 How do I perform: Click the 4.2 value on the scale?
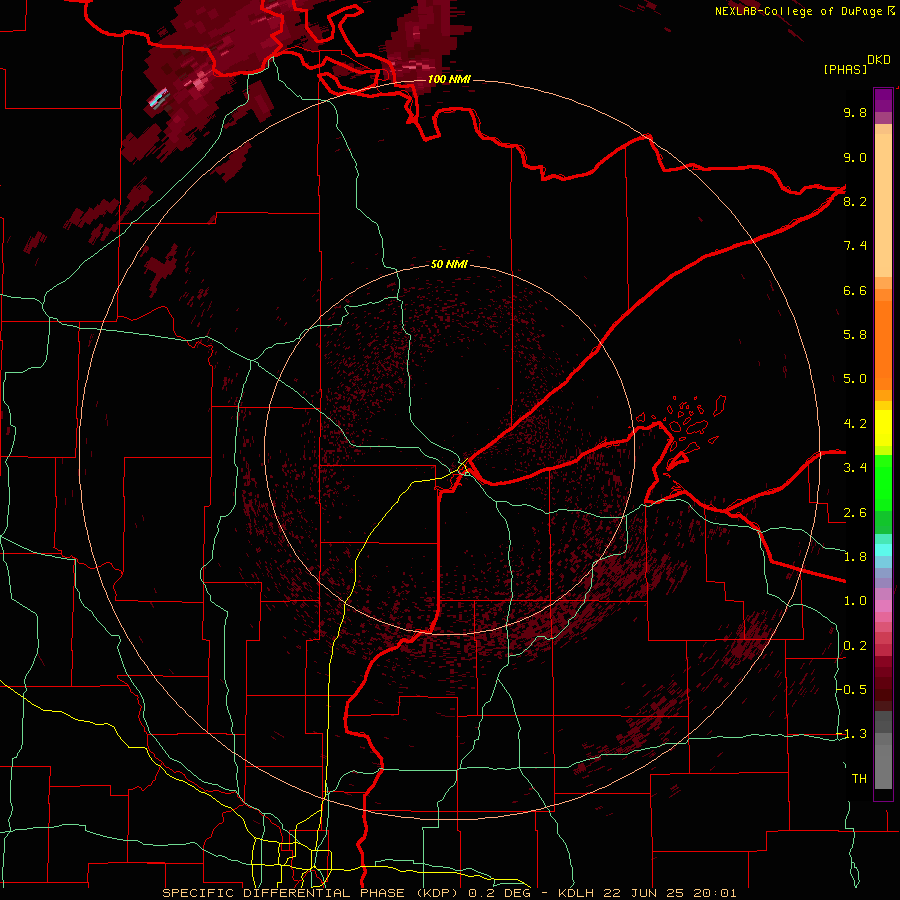click(x=855, y=424)
